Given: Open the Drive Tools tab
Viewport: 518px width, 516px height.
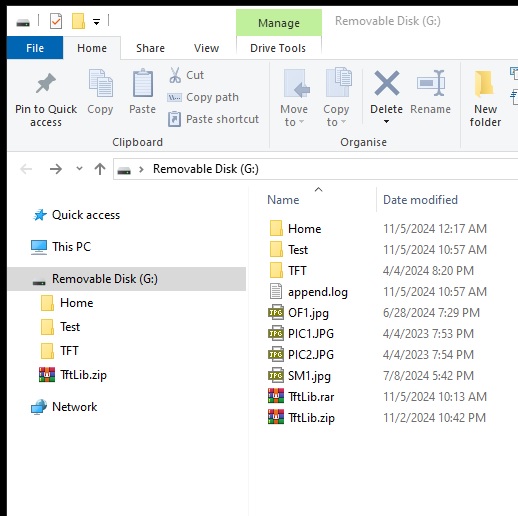Looking at the screenshot, I should (x=278, y=48).
